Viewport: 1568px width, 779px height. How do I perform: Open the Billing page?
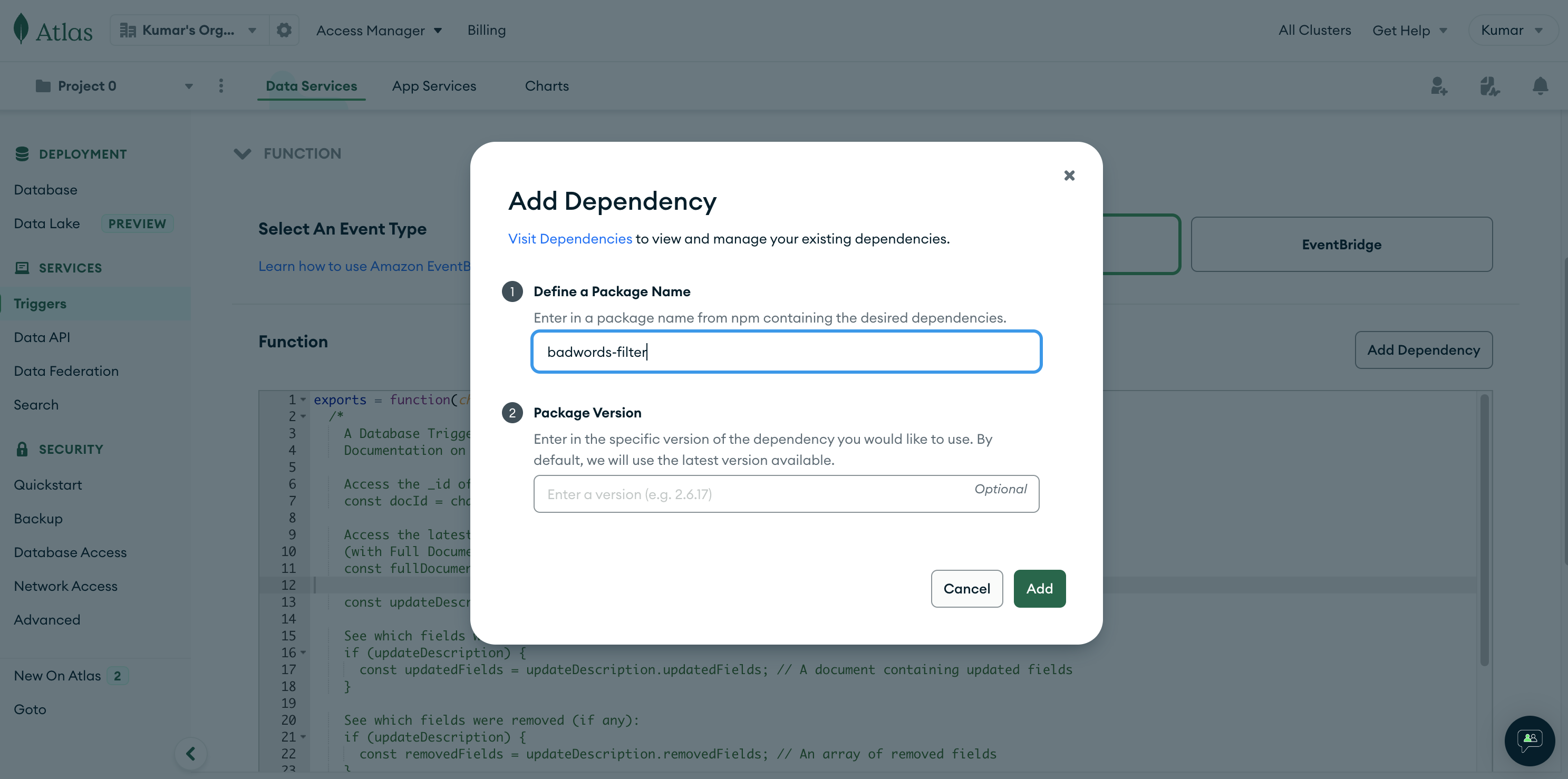pyautogui.click(x=486, y=30)
